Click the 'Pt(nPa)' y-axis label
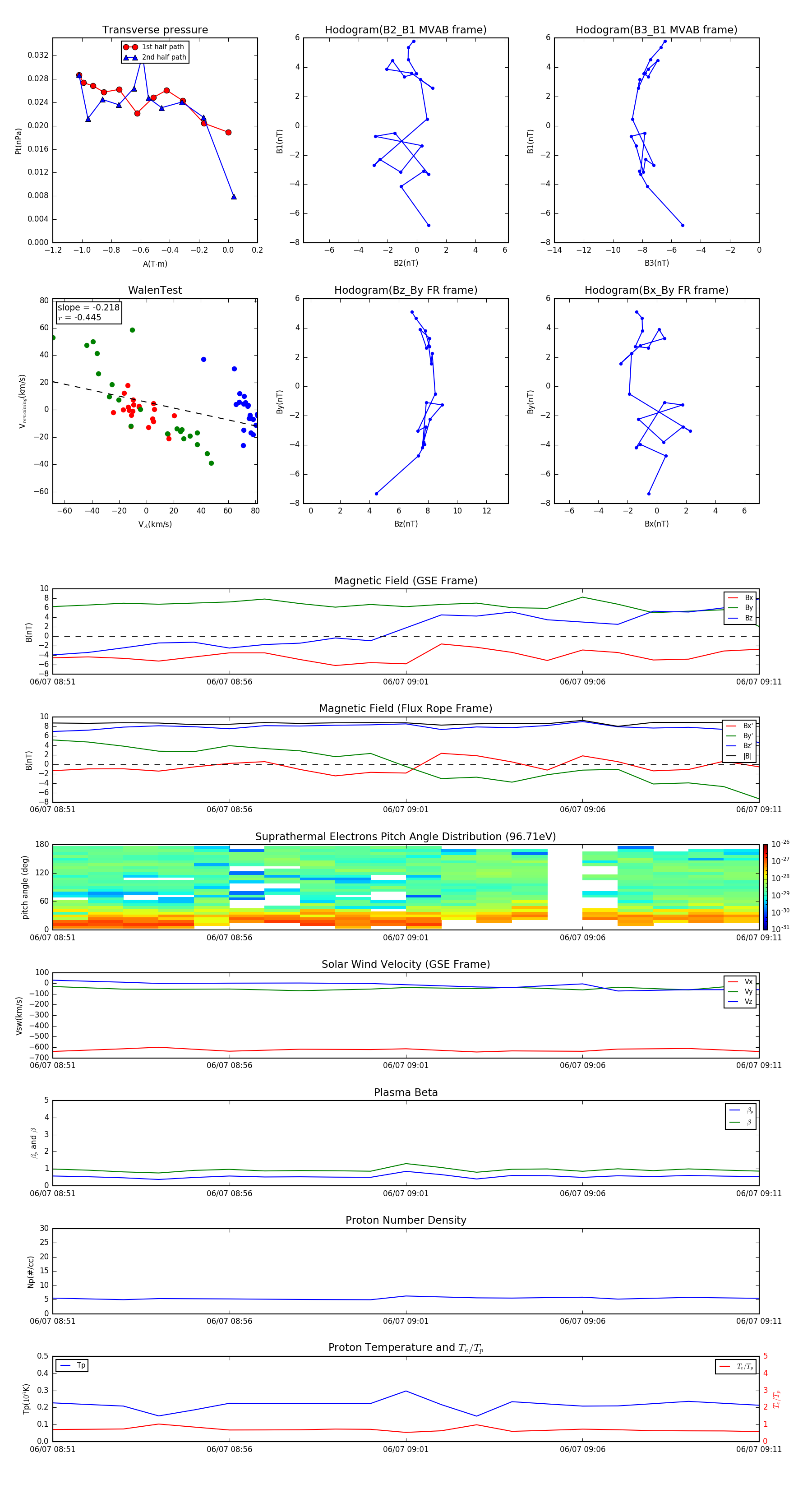Viewport: 812px width, 1489px height. [18, 141]
